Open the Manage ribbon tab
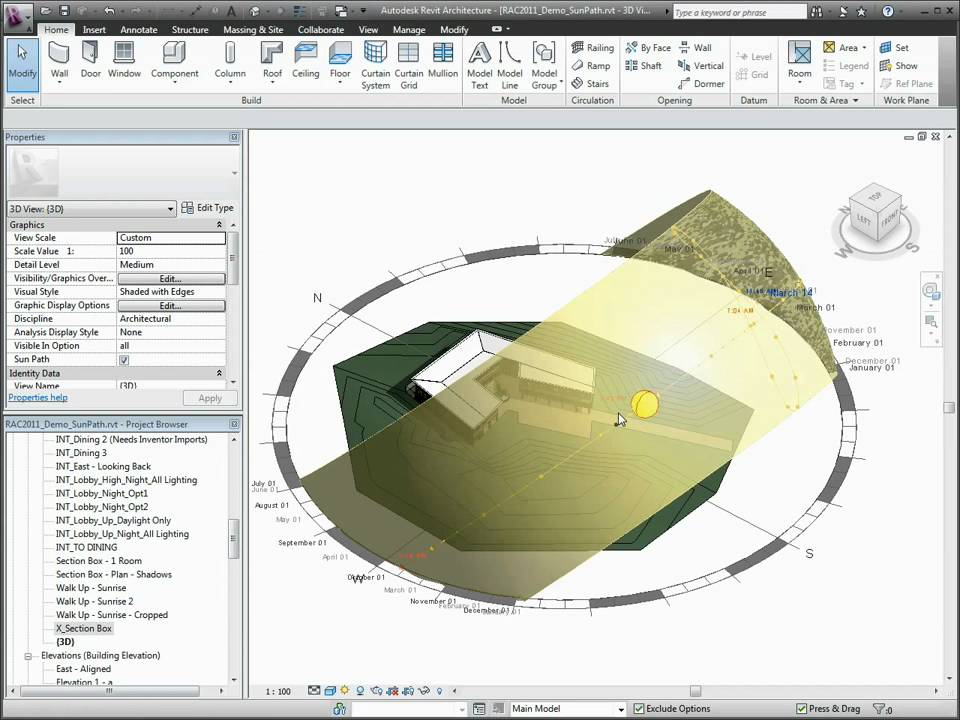This screenshot has width=960, height=720. (408, 29)
